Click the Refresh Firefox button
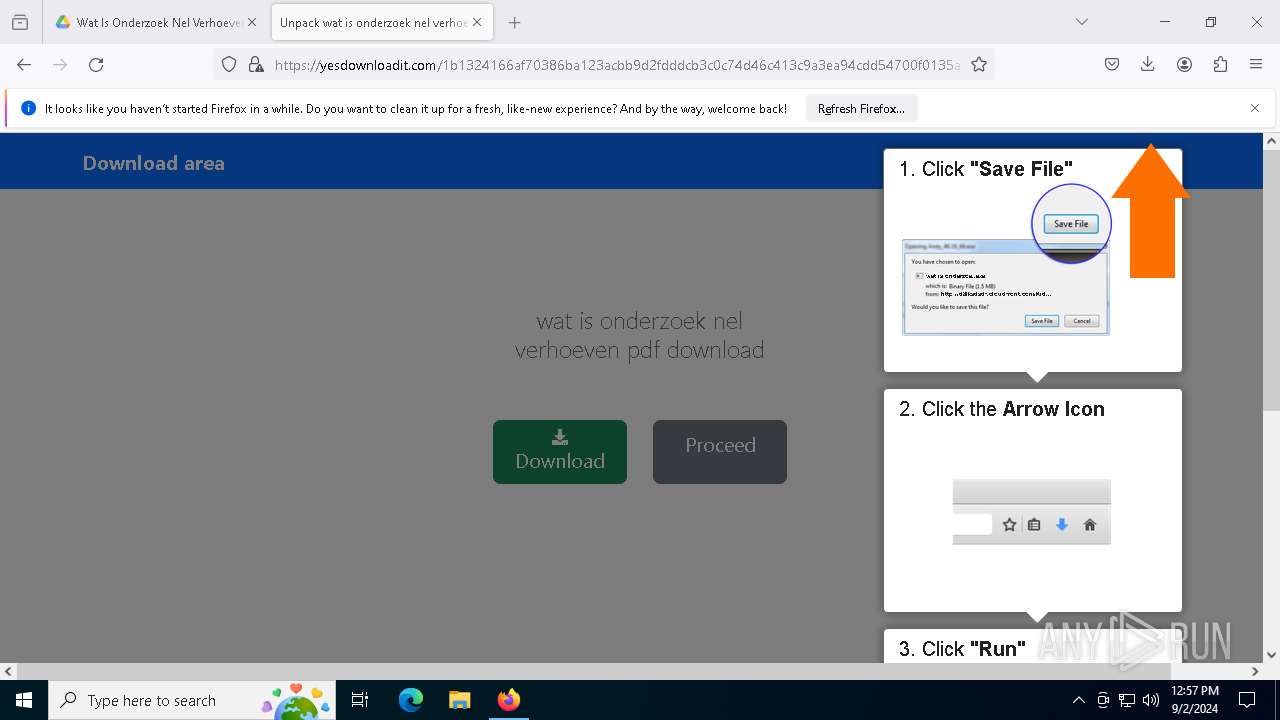The width and height of the screenshot is (1280, 720). (x=861, y=109)
